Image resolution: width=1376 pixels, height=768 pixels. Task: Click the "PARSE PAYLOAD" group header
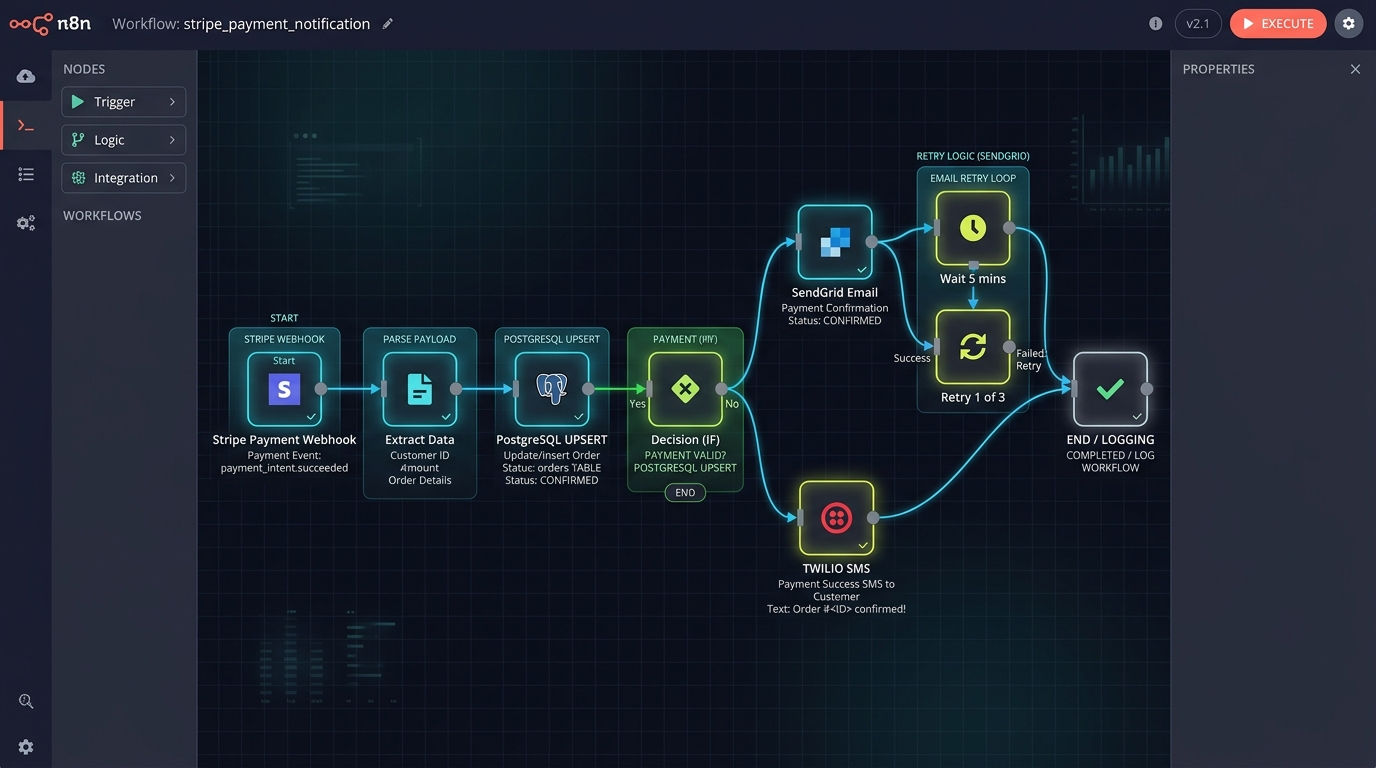pos(420,339)
